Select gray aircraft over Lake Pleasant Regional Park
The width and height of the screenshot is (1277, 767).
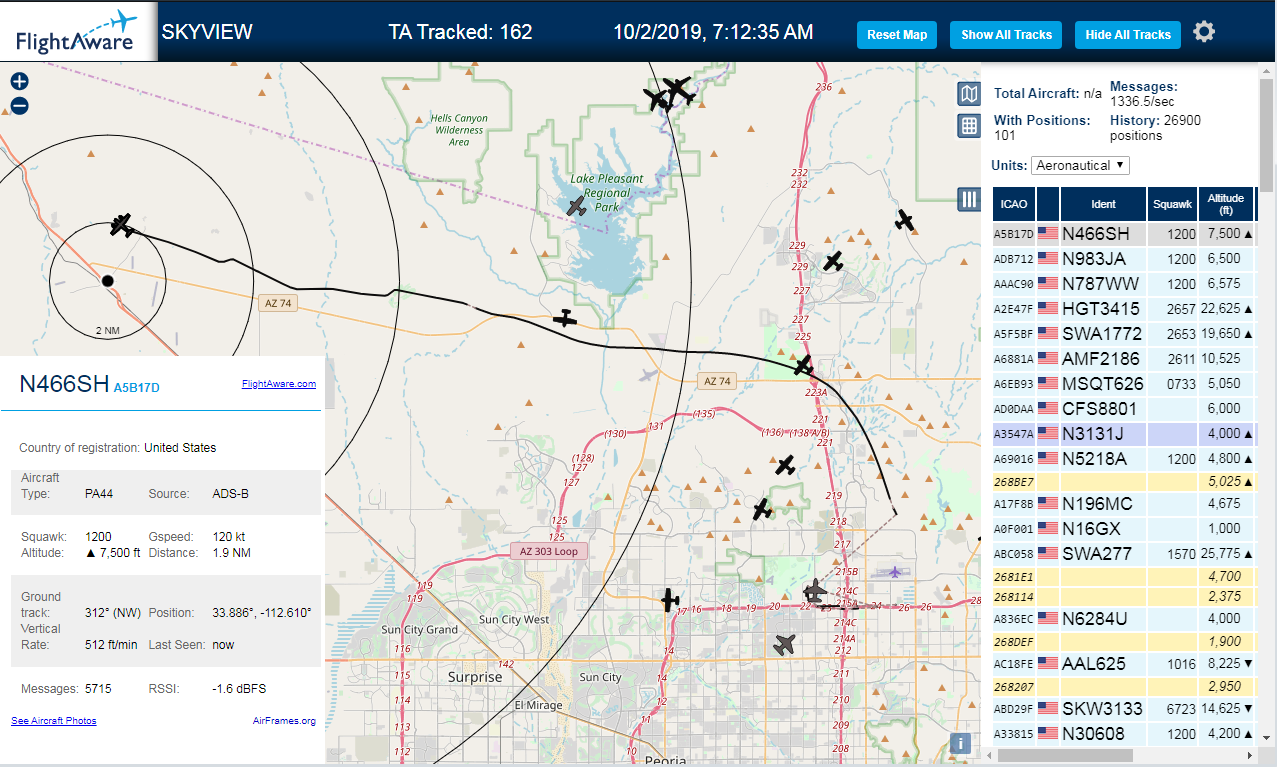[x=577, y=206]
